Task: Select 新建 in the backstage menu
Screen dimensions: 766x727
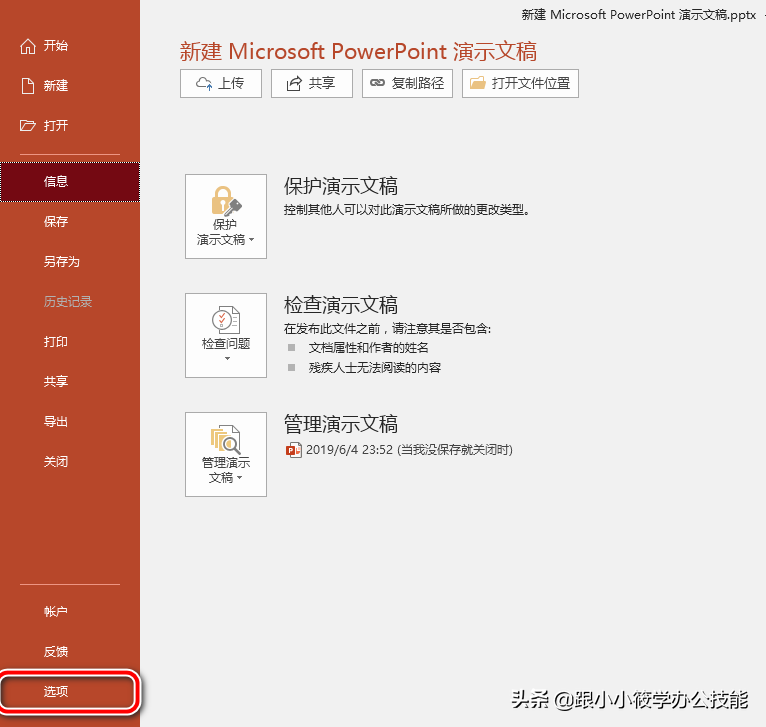Action: point(70,86)
